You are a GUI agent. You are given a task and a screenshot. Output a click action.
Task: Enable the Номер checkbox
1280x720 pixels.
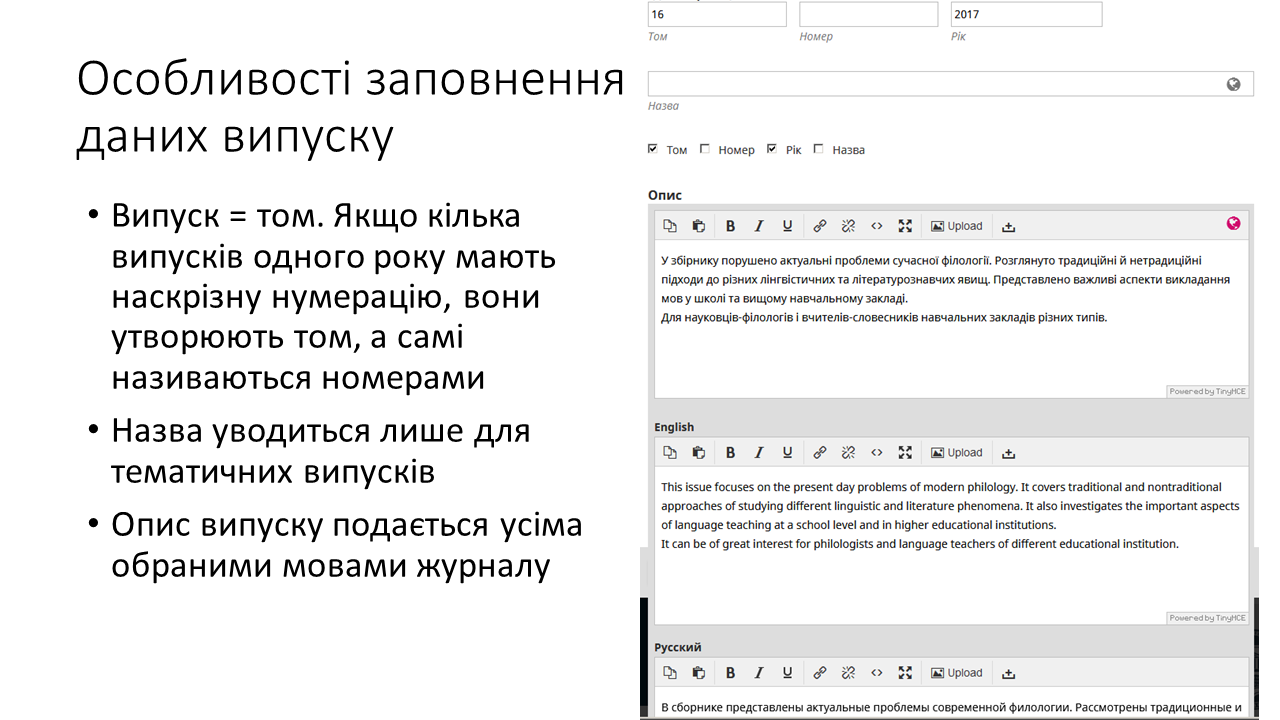pyautogui.click(x=705, y=149)
